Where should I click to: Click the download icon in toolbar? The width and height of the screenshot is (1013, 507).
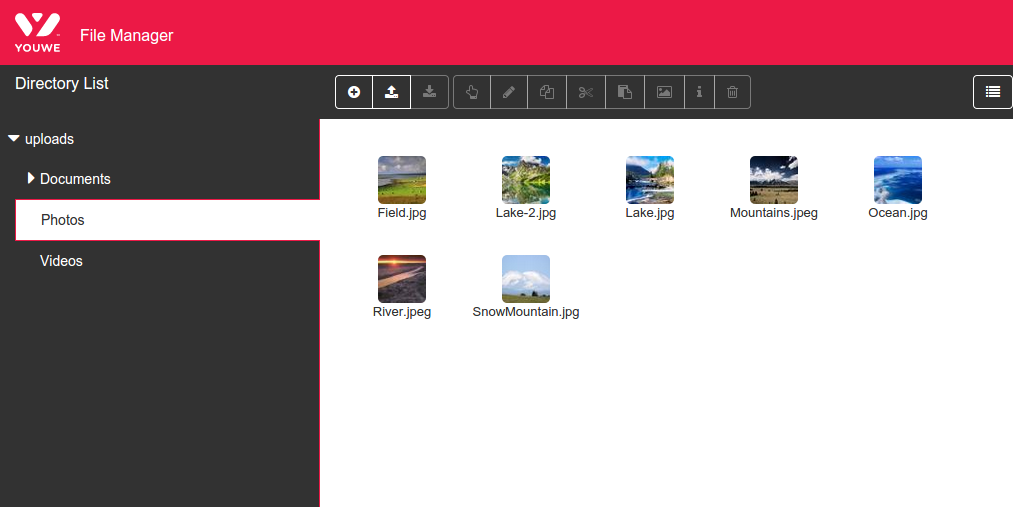[x=430, y=92]
